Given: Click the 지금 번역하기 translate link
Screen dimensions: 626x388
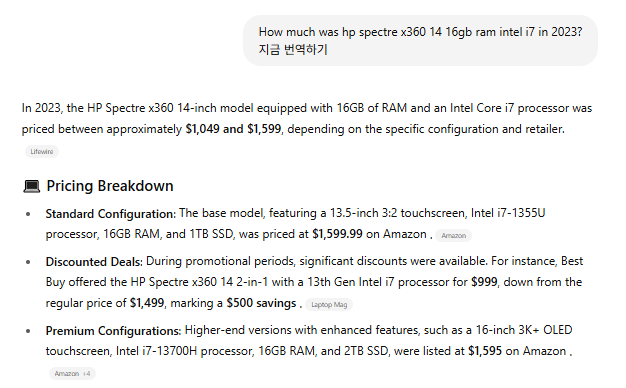Looking at the screenshot, I should 293,49.
